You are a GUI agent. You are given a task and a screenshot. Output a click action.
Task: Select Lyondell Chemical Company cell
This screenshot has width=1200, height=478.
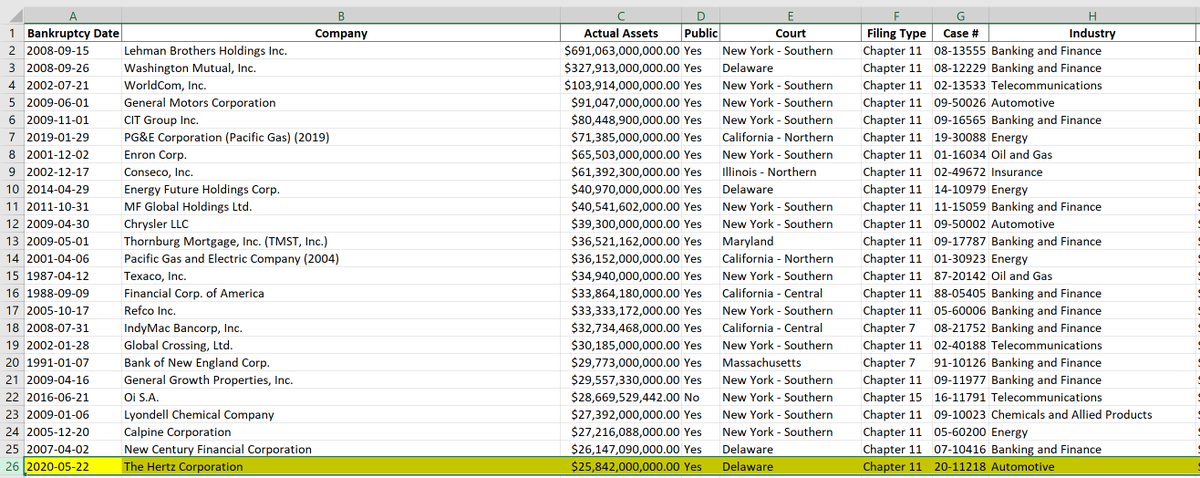(341, 414)
